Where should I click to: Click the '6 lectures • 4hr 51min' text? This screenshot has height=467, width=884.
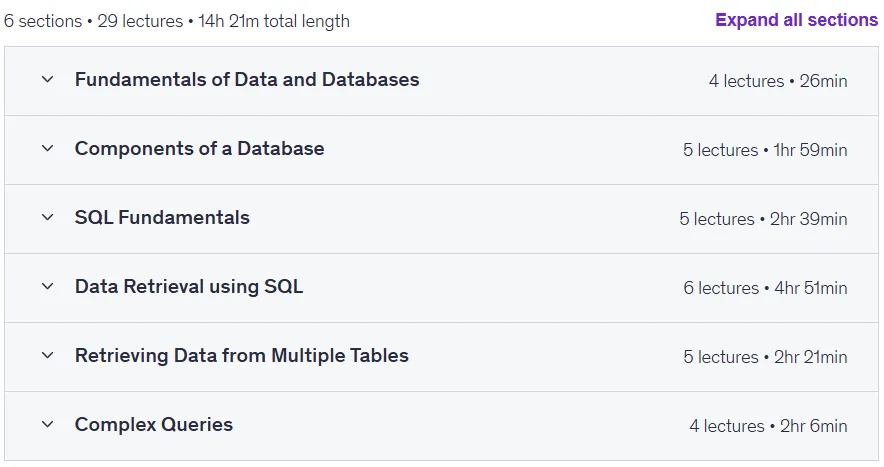765,288
